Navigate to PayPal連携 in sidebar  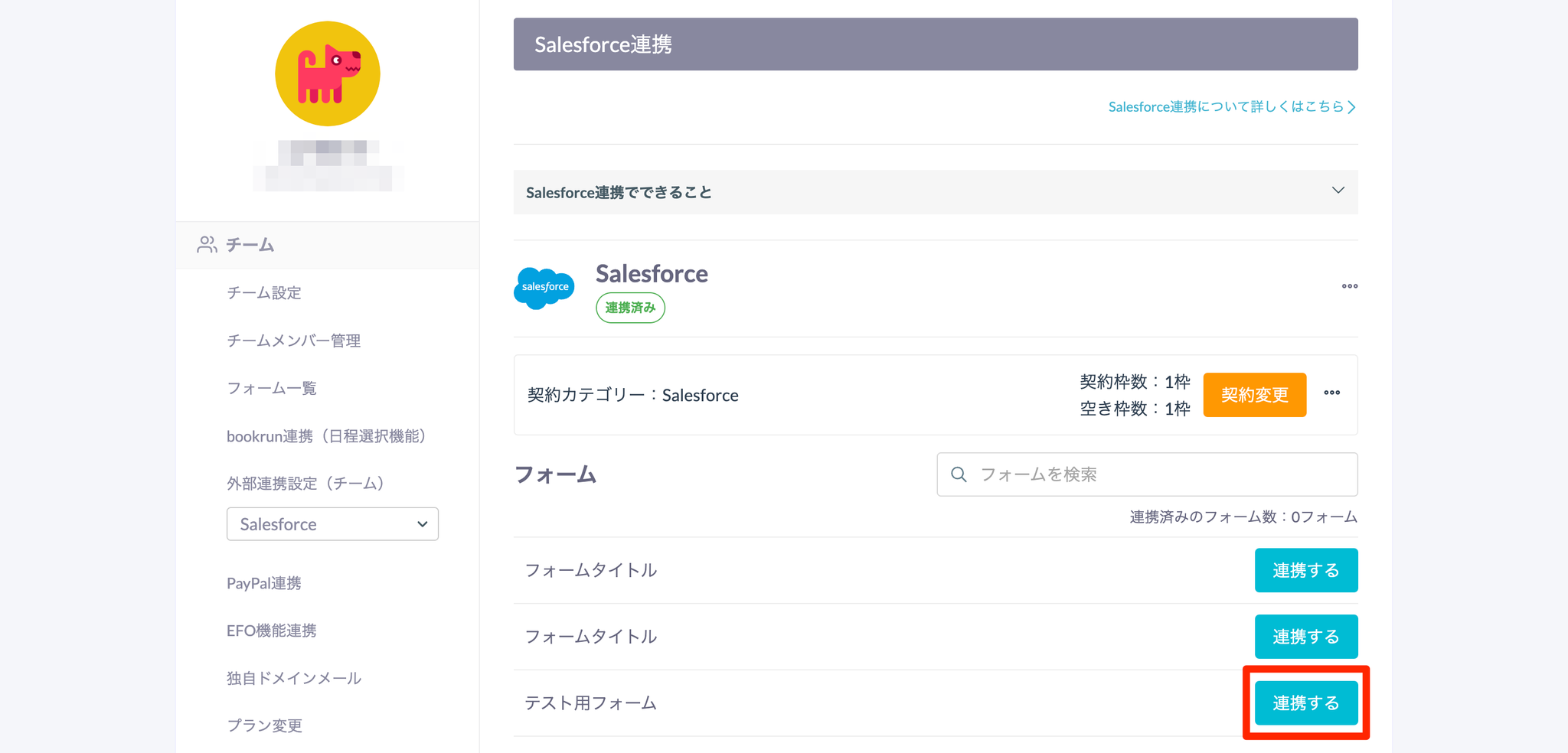point(264,583)
